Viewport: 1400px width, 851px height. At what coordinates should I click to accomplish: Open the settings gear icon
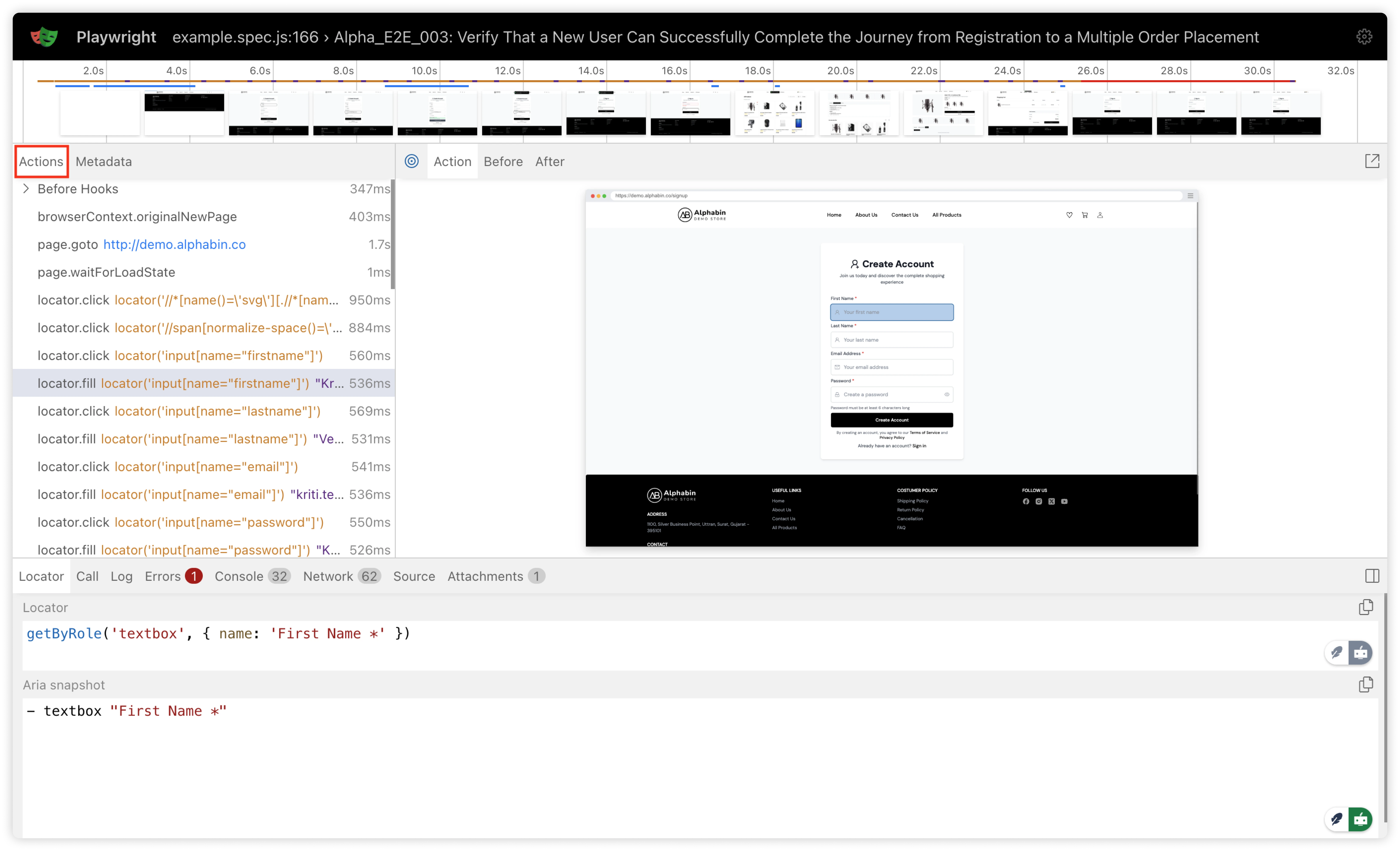(1364, 37)
